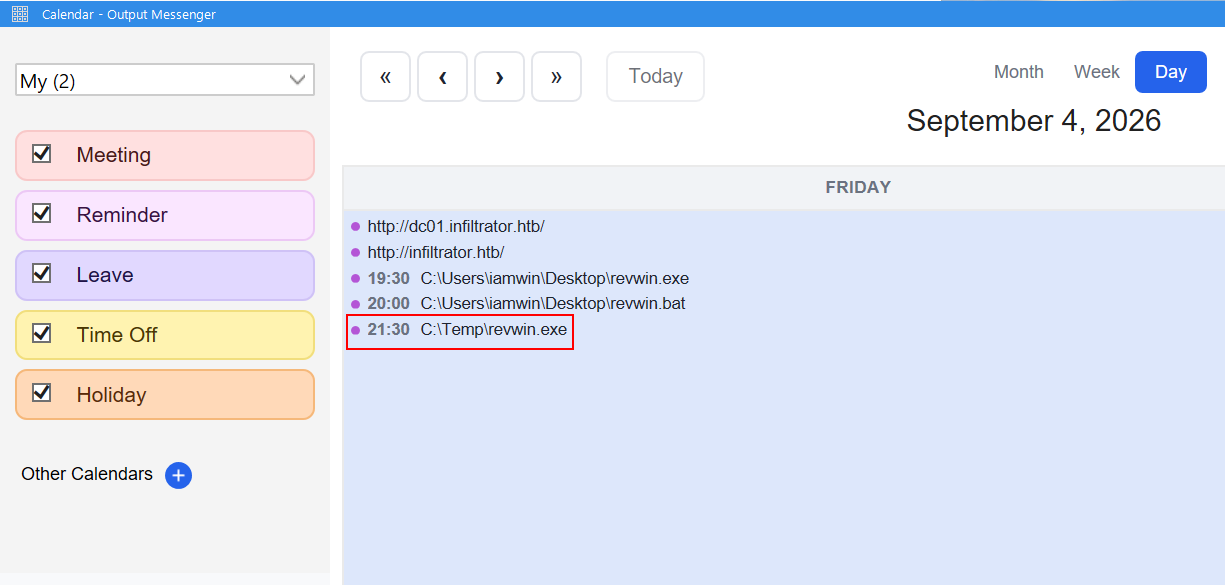
Task: Toggle the Leave calendar checkbox
Action: pos(42,273)
